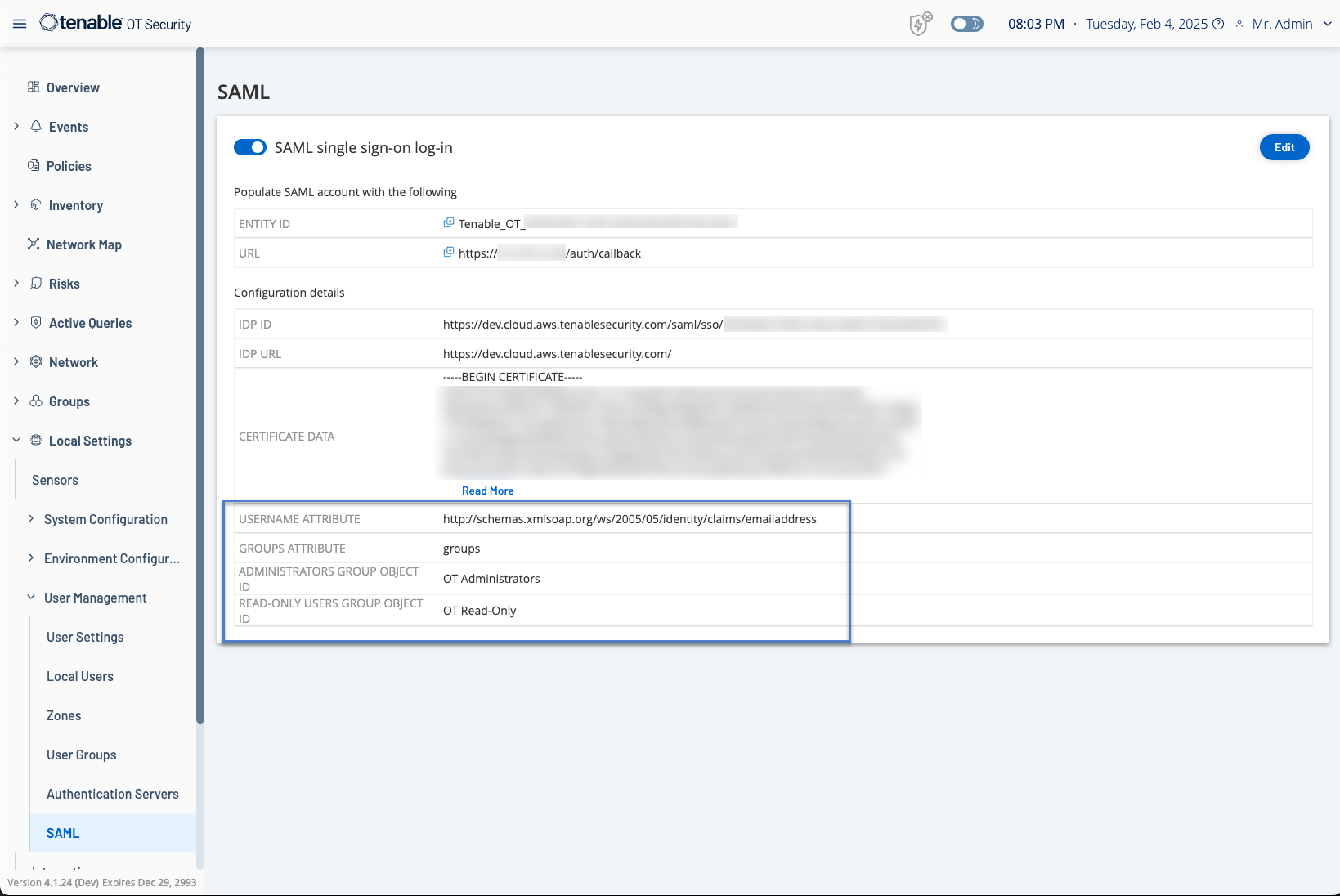1340x896 pixels.
Task: Expand the Events section chevron
Action: pos(16,127)
